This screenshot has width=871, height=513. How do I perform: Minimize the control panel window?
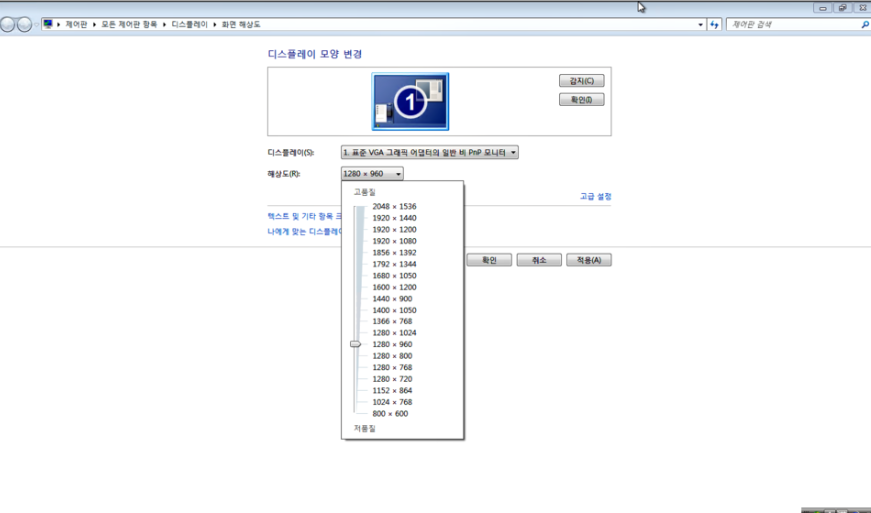823,8
